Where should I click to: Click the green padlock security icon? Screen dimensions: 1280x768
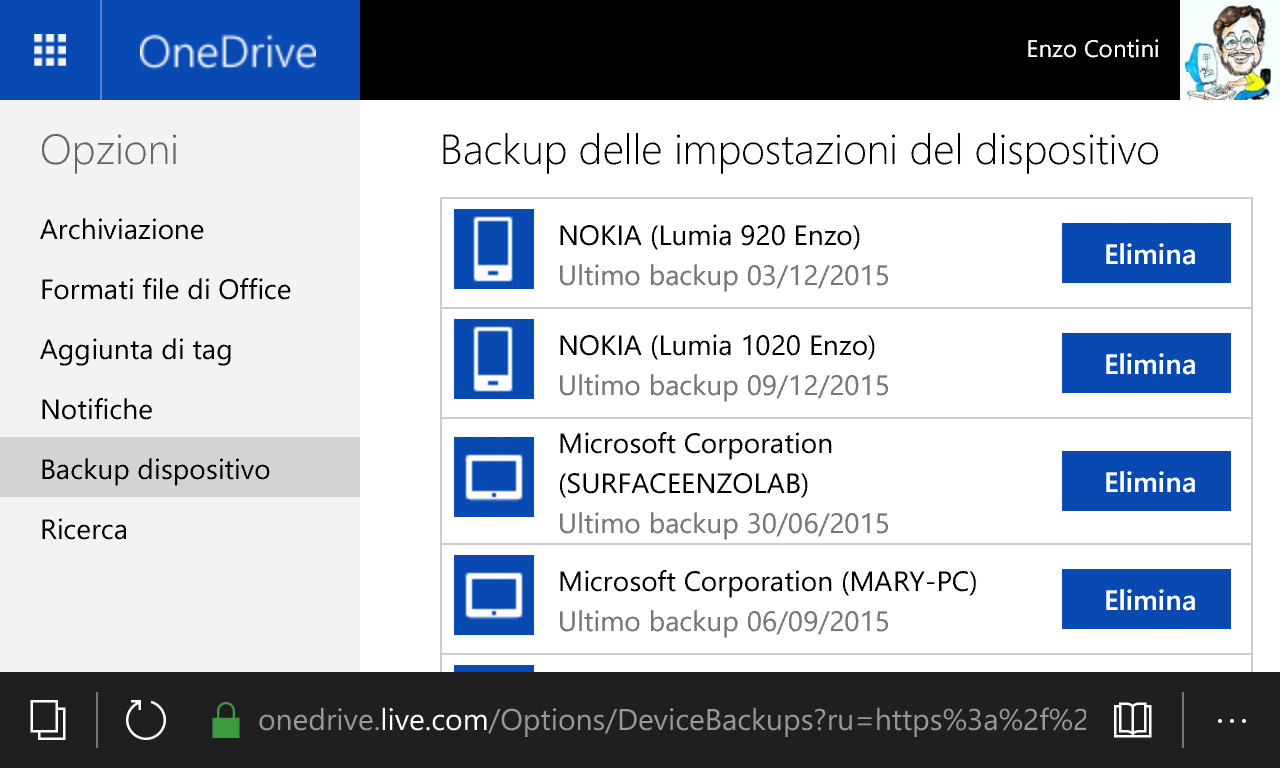[x=227, y=720]
